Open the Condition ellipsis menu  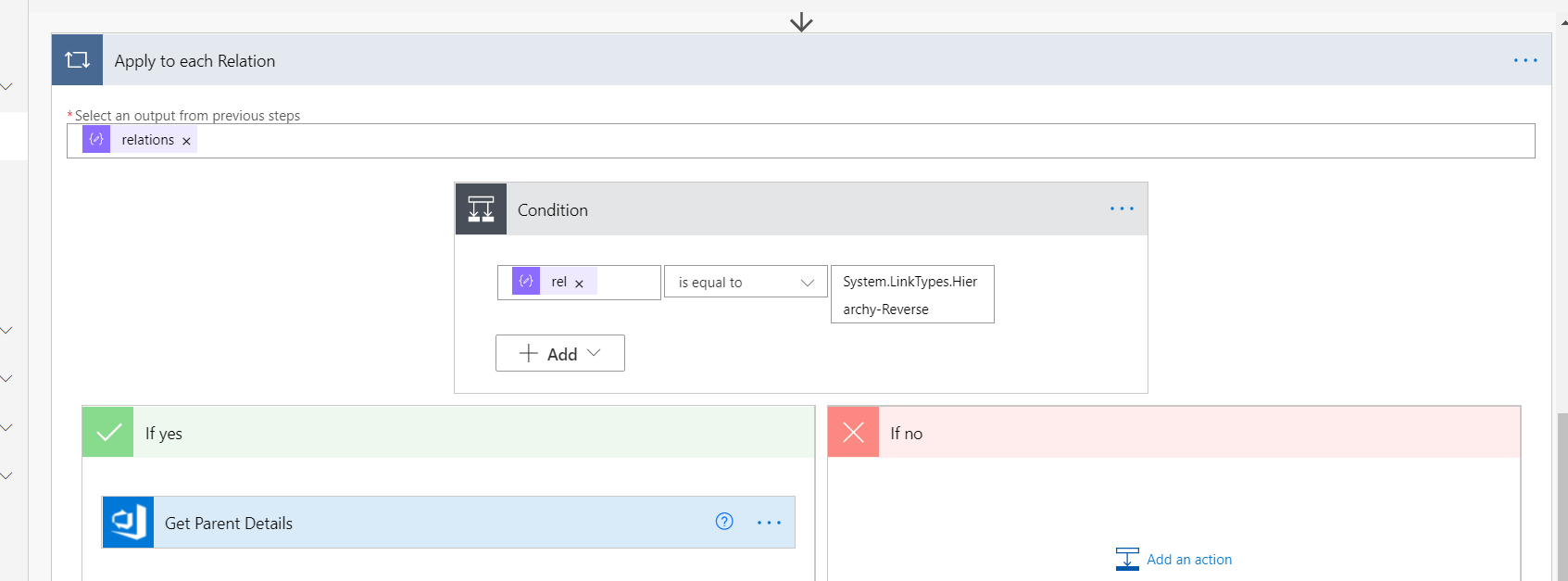(1122, 209)
